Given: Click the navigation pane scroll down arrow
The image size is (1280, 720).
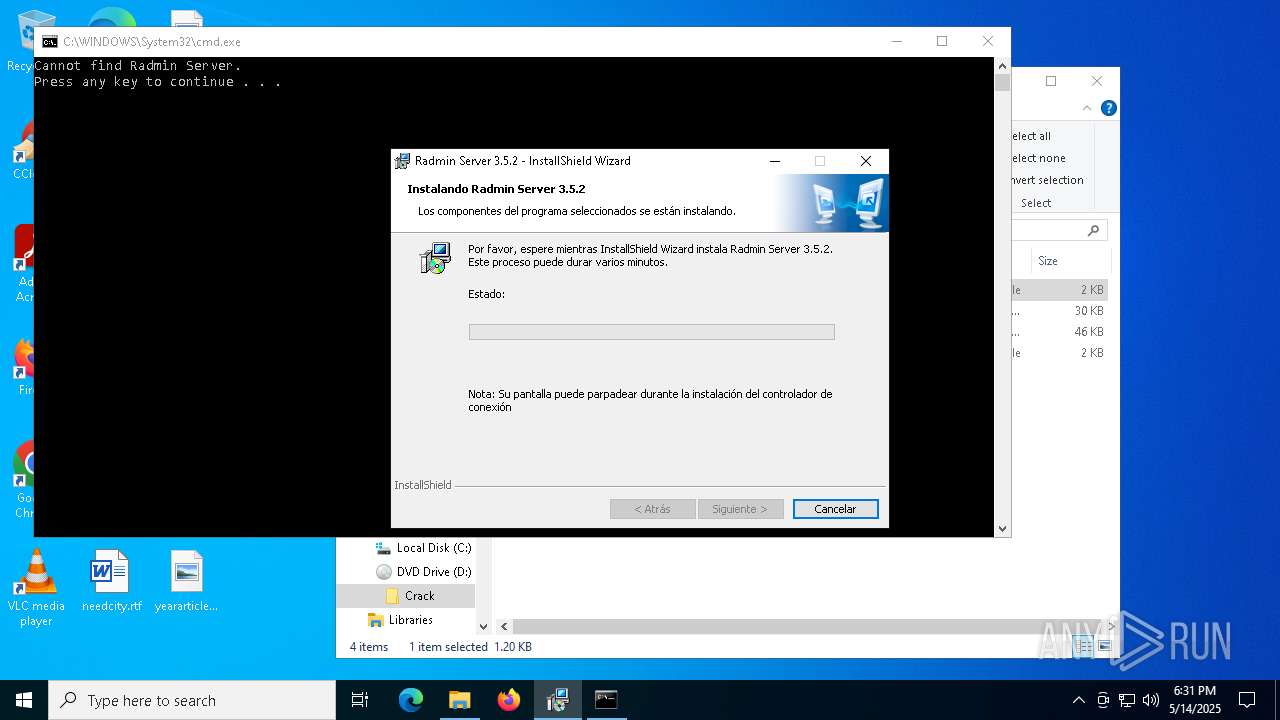Looking at the screenshot, I should click(483, 627).
